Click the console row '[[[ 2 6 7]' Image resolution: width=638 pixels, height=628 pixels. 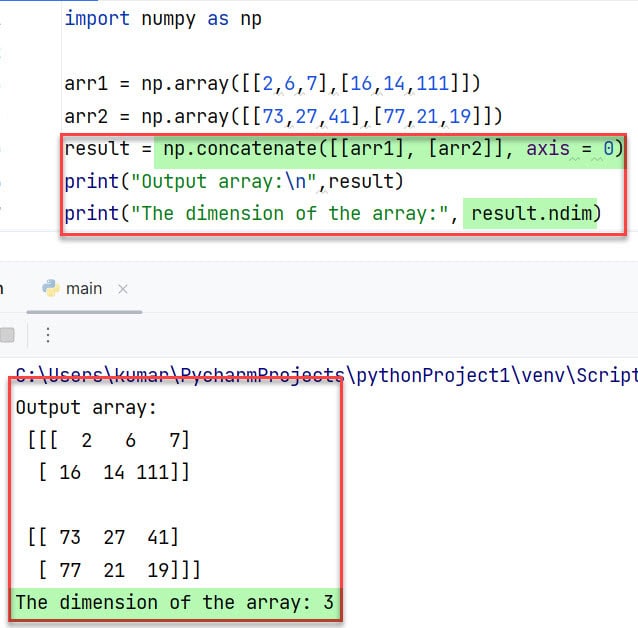108,440
